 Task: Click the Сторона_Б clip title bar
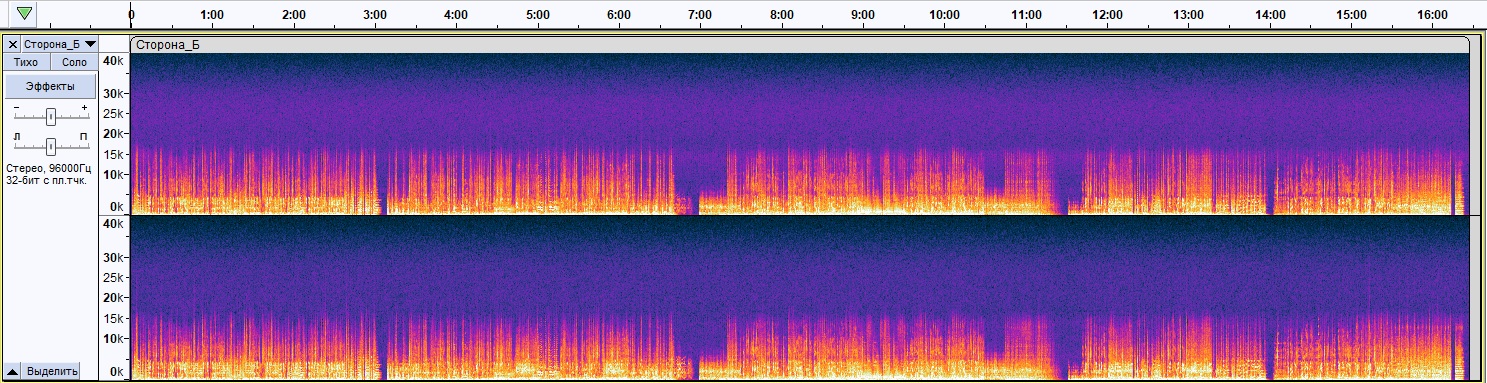click(x=799, y=44)
